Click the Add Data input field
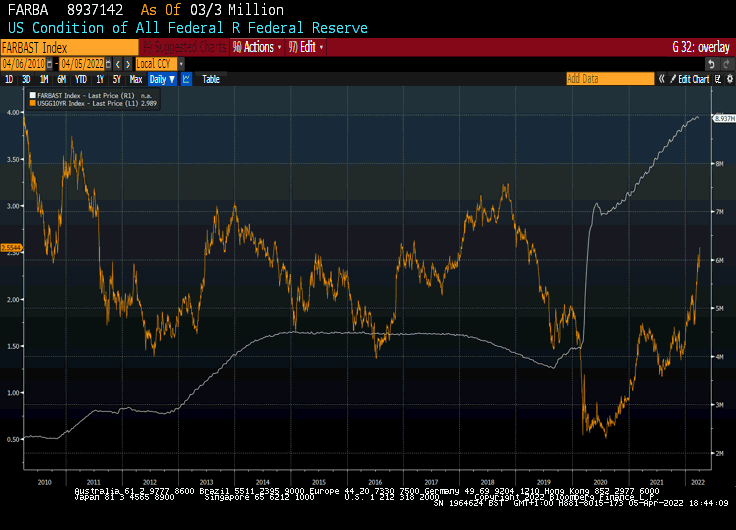The image size is (736, 530). [x=597, y=79]
